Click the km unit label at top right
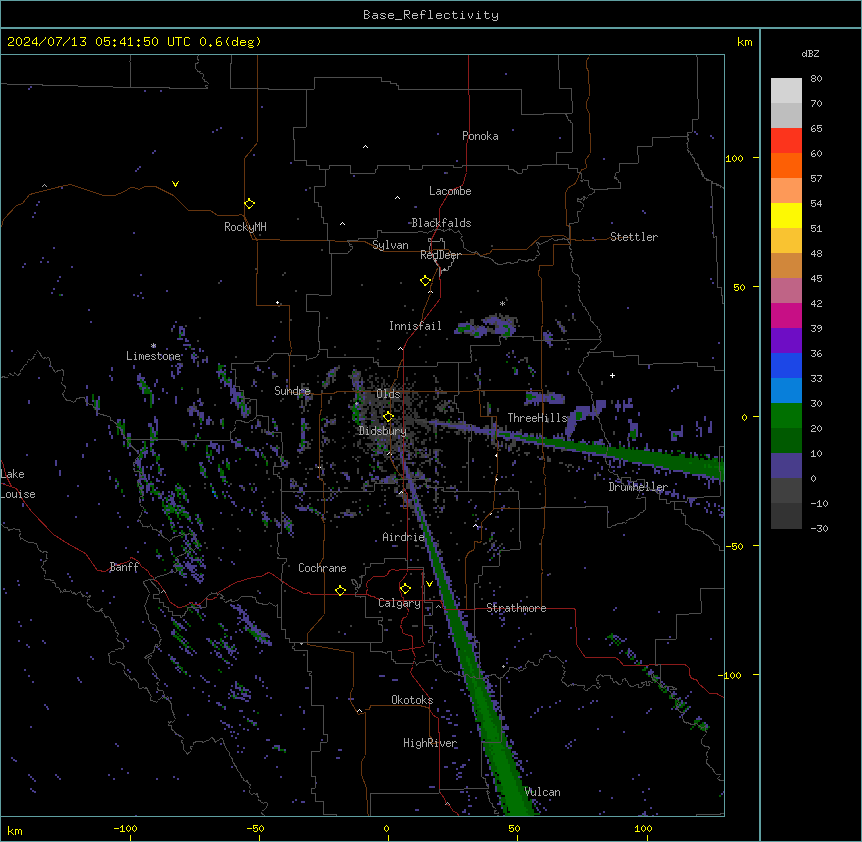The width and height of the screenshot is (862, 842). pos(745,42)
